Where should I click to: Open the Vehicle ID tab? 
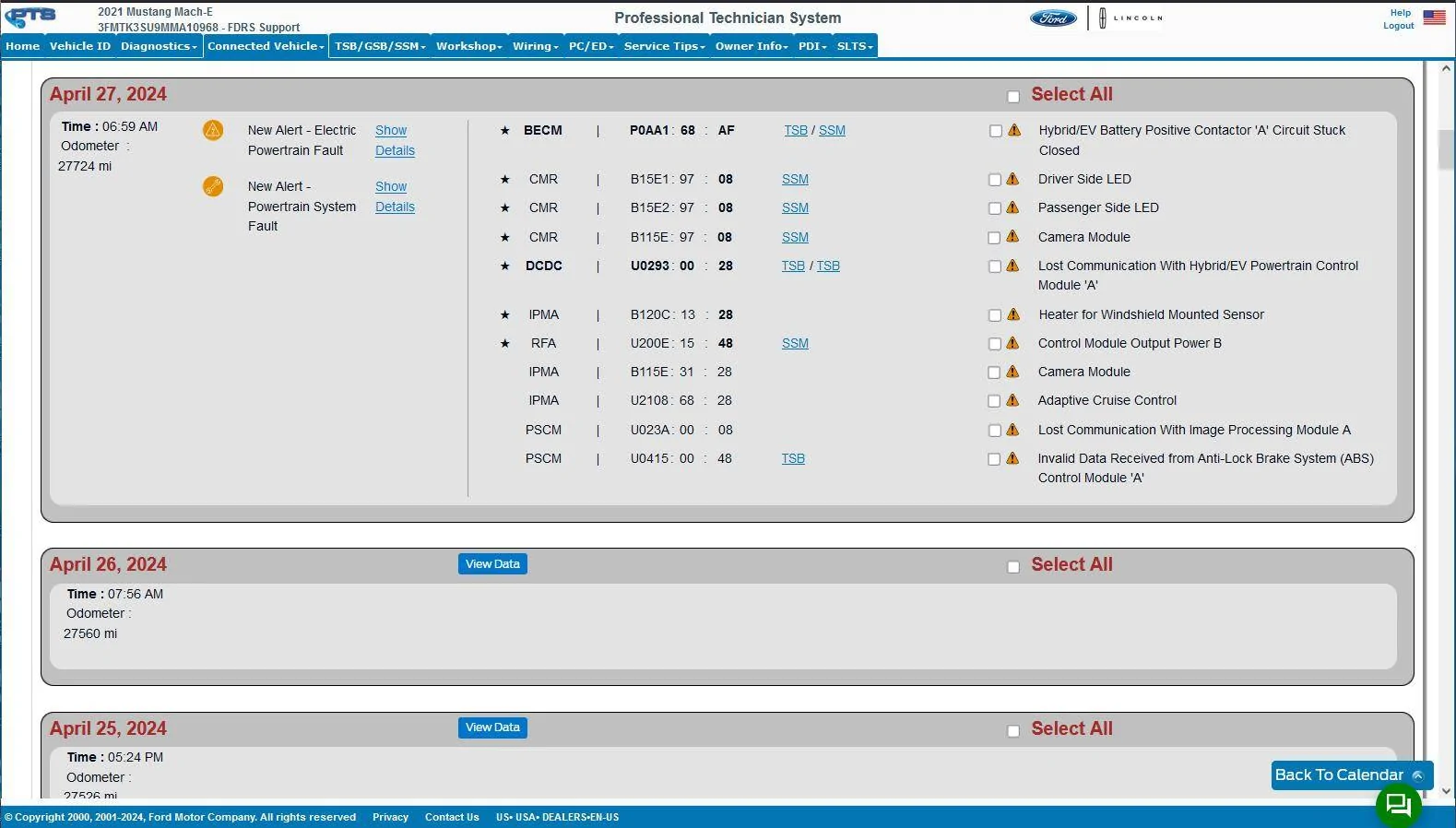pos(80,46)
